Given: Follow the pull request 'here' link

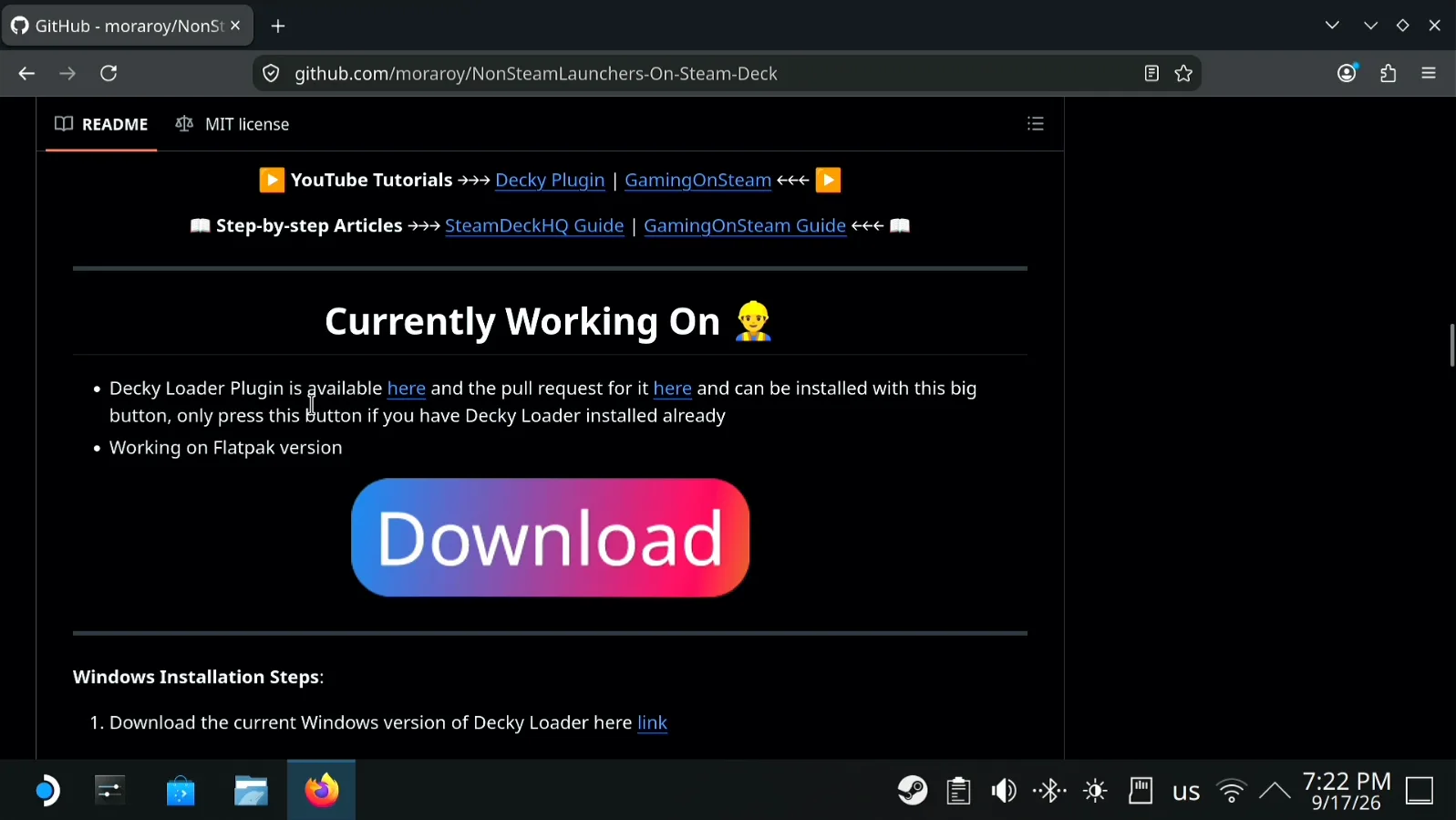Looking at the screenshot, I should [x=673, y=389].
